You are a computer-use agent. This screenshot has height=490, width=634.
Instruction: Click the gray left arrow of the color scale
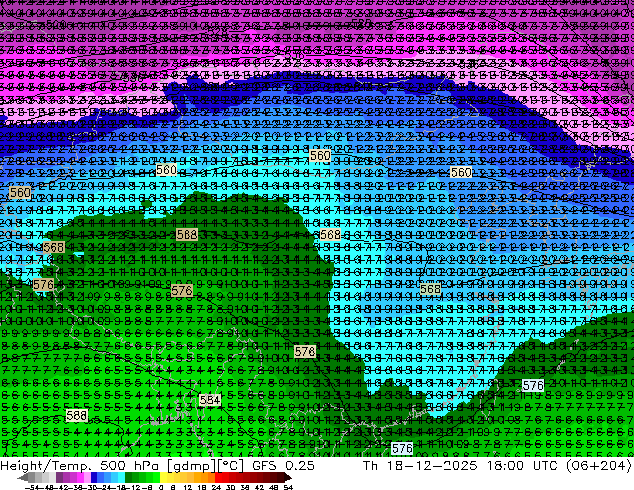coord(23,478)
